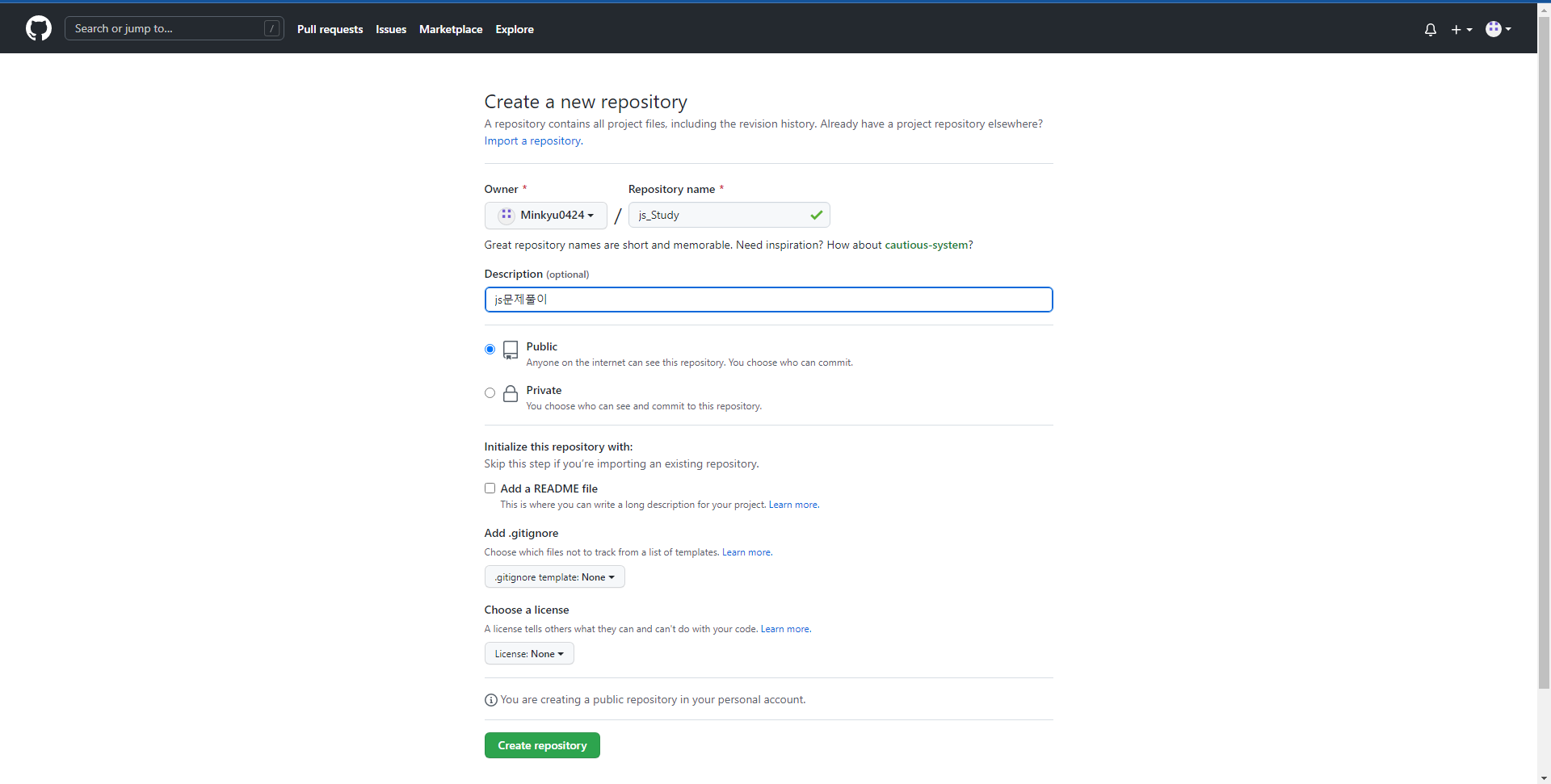This screenshot has height=784, width=1551.
Task: Open the notifications bell
Action: (x=1431, y=29)
